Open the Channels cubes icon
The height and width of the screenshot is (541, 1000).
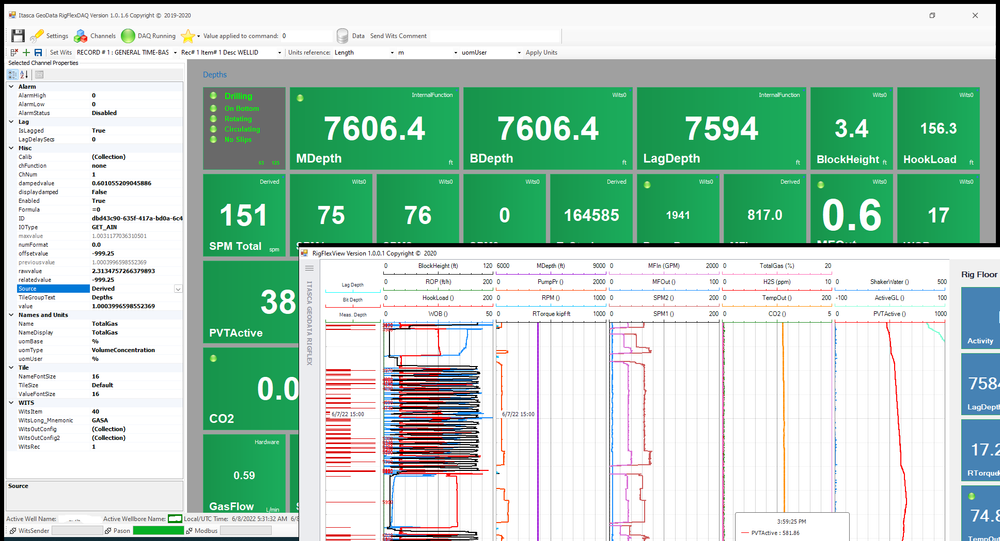tap(80, 36)
